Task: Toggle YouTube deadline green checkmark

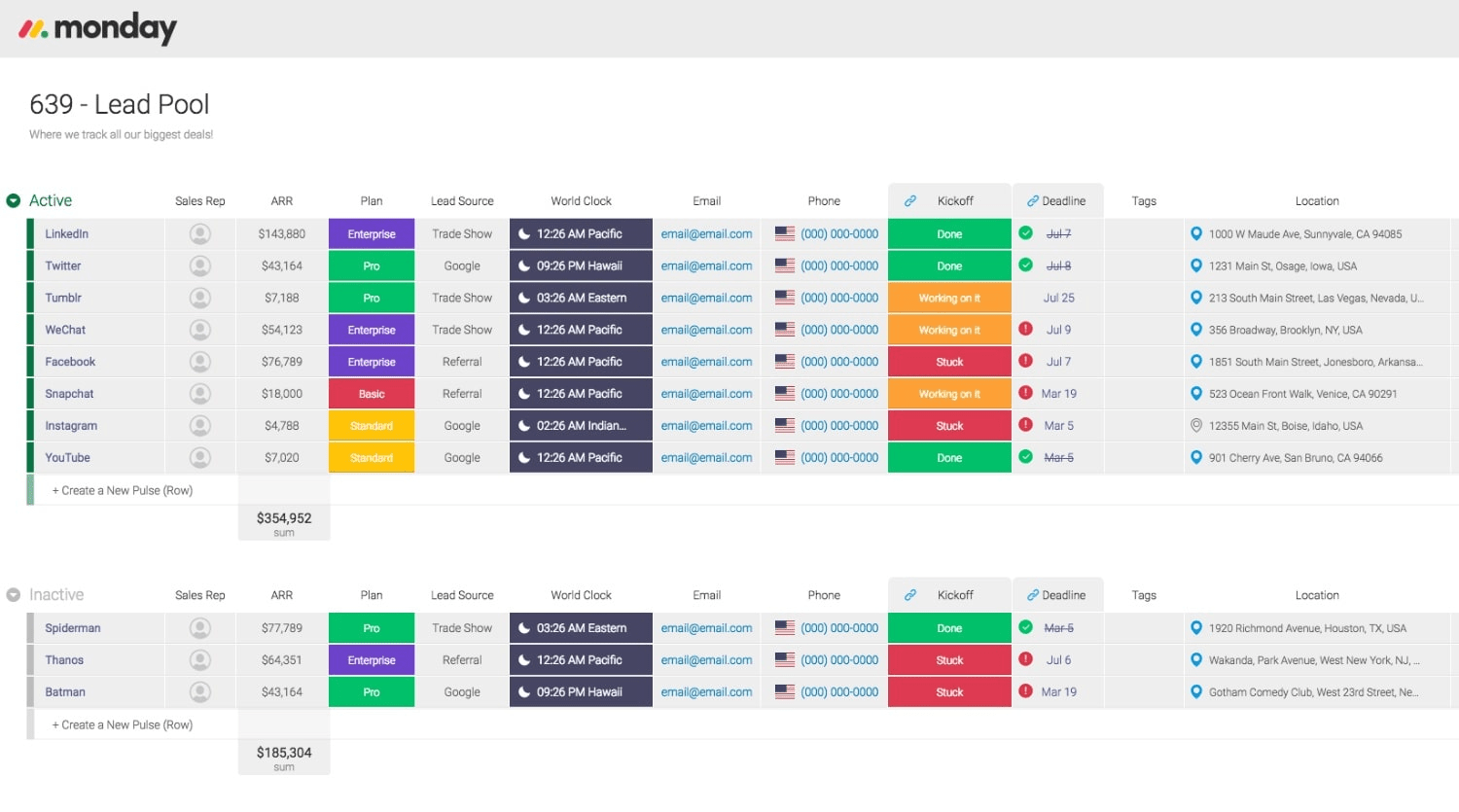Action: click(1025, 456)
